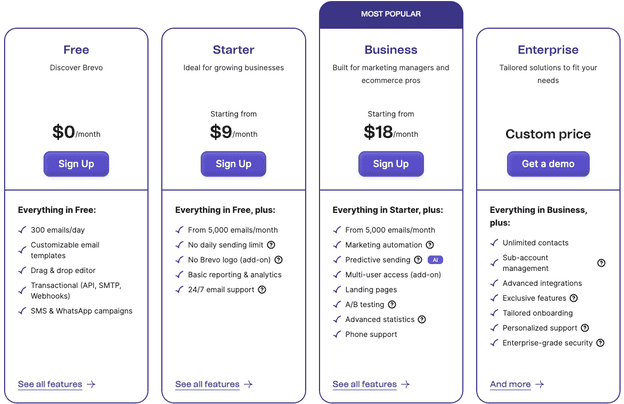Follow the And more link for Enterprise
624x404 pixels.
click(517, 384)
